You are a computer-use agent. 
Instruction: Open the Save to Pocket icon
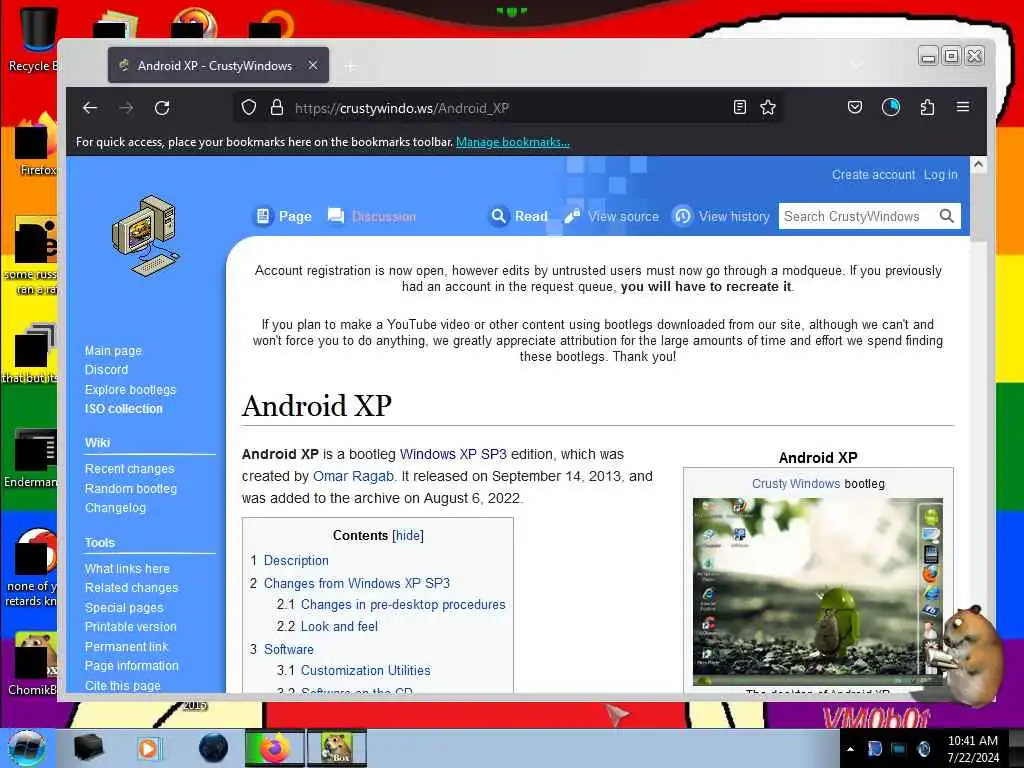click(x=855, y=107)
